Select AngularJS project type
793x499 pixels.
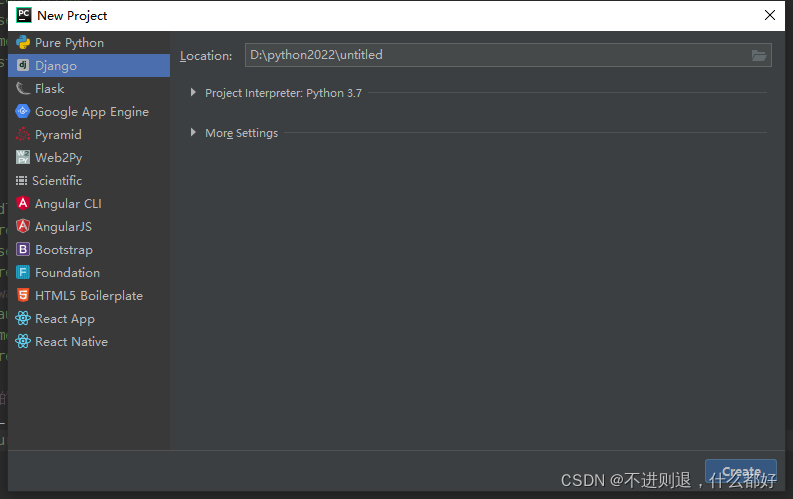63,227
